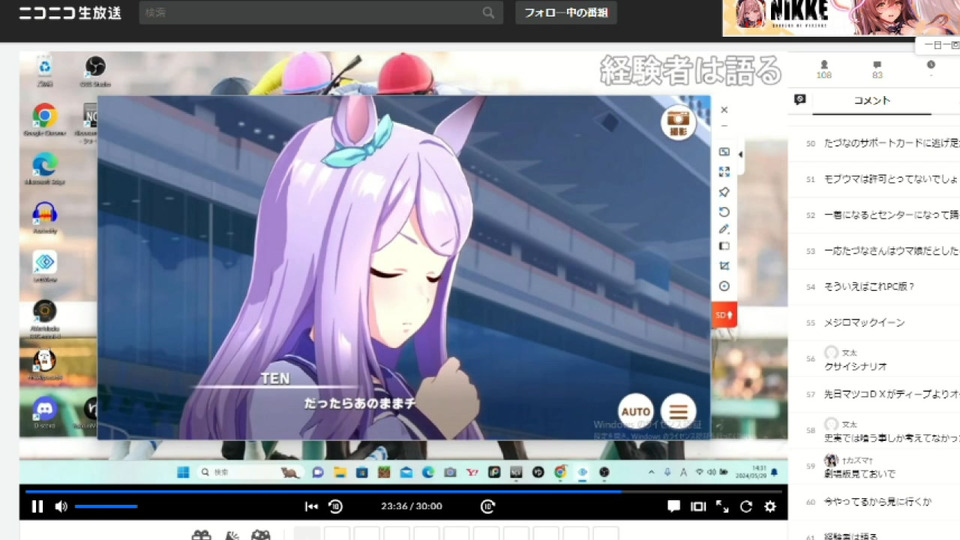Select the コメント tab
The image size is (960, 540).
tap(872, 100)
